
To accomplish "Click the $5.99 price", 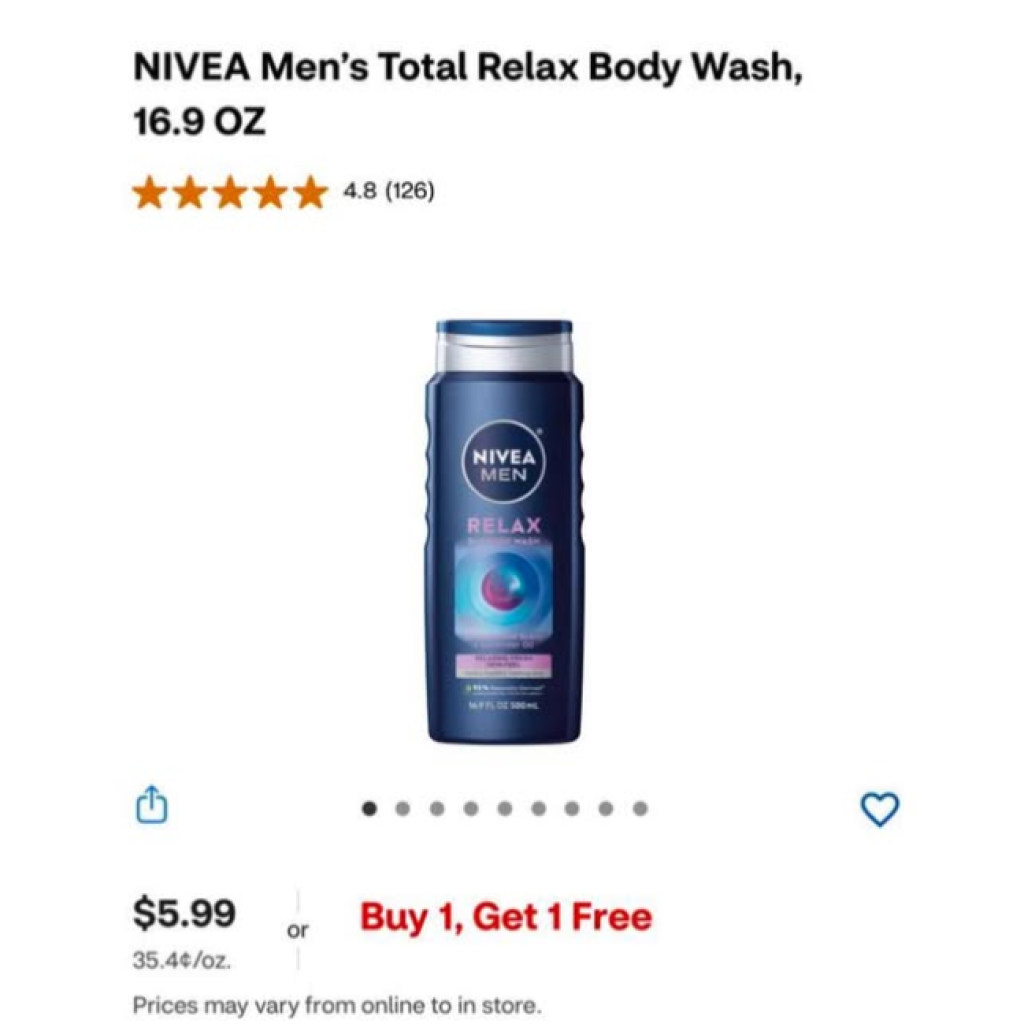I will coord(184,913).
